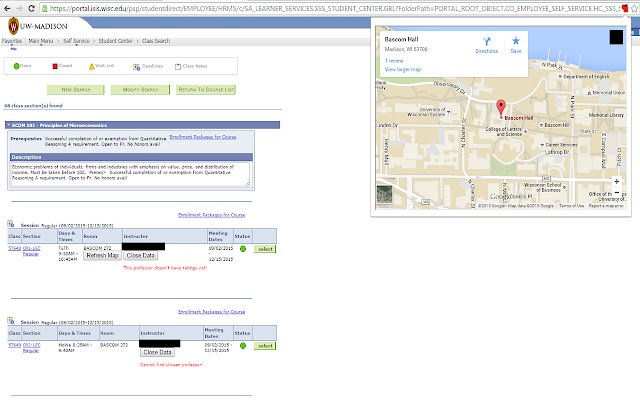
Task: Zoom out the map with minus button
Action: click(x=617, y=192)
